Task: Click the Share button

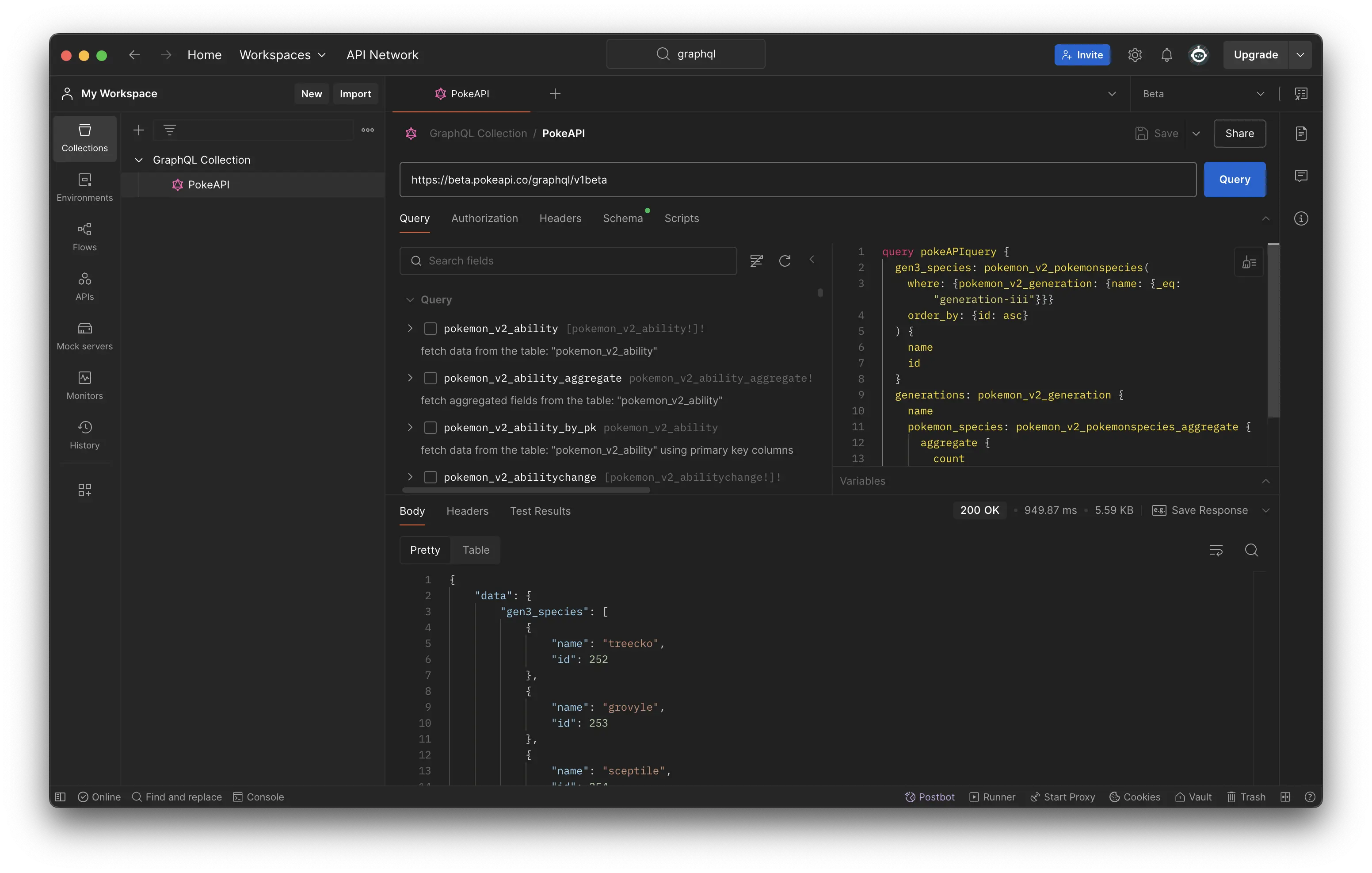Action: (1239, 134)
